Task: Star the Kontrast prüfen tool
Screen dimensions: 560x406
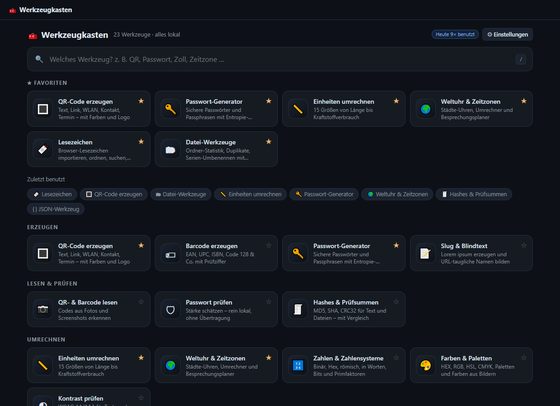Action: pos(141,398)
